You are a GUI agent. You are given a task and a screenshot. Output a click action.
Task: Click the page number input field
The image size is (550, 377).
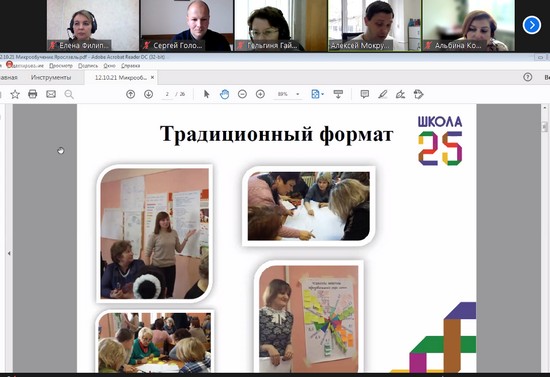[167, 94]
